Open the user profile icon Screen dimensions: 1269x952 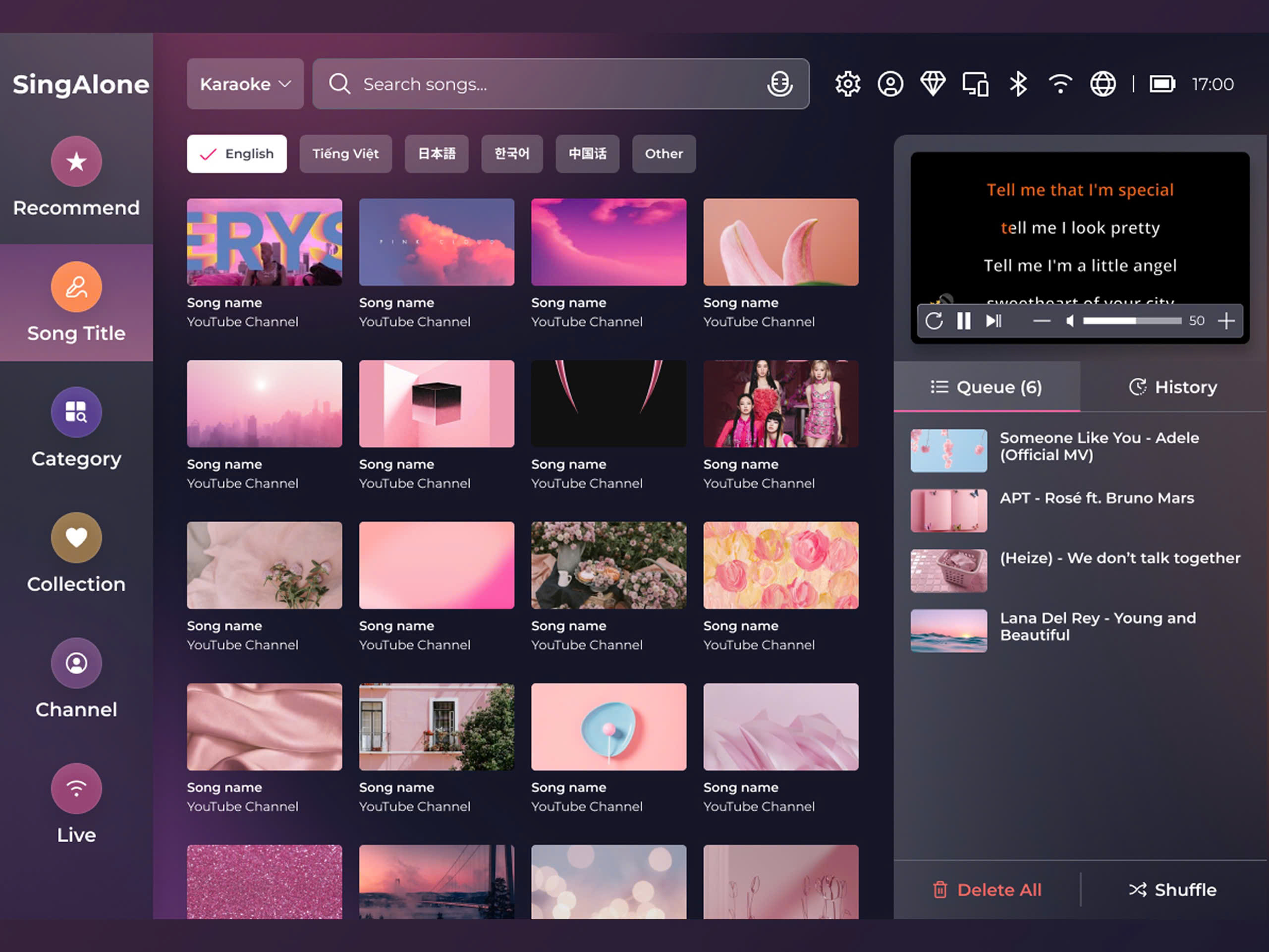[x=890, y=84]
